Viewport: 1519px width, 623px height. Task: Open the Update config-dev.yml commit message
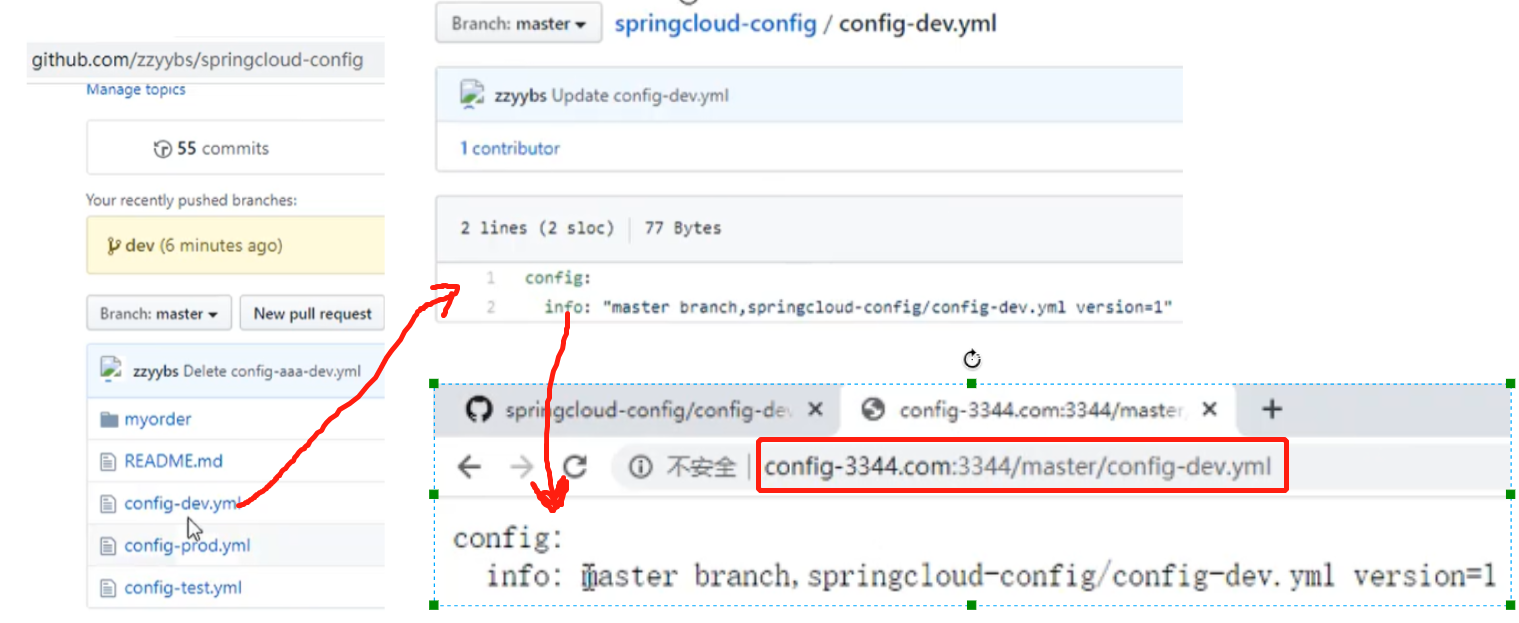point(640,96)
